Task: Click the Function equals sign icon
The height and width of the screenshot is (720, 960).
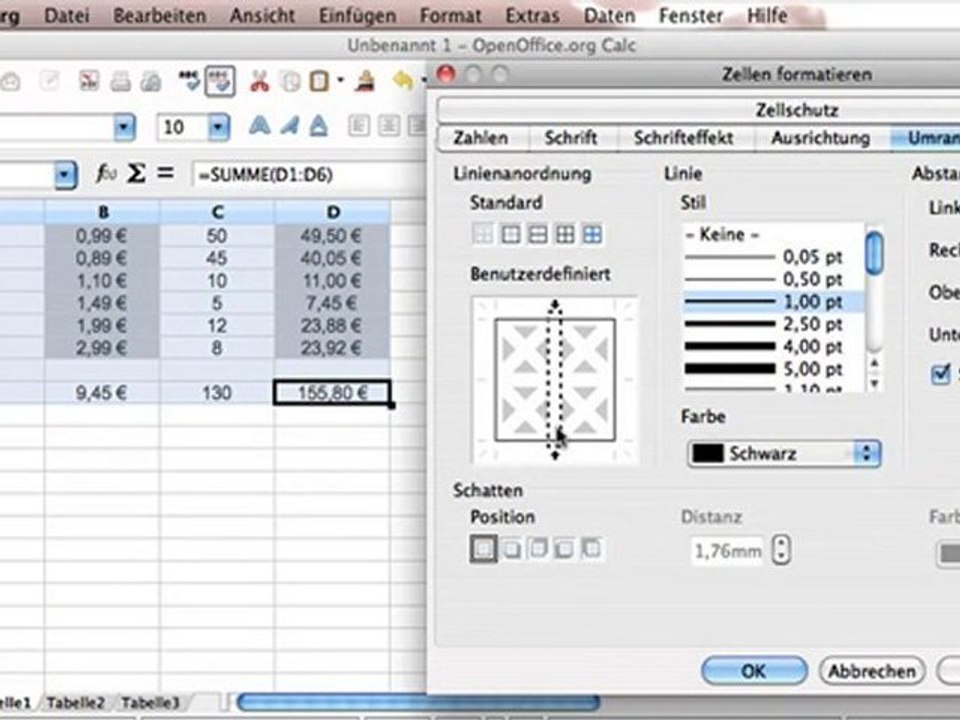Action: [165, 173]
